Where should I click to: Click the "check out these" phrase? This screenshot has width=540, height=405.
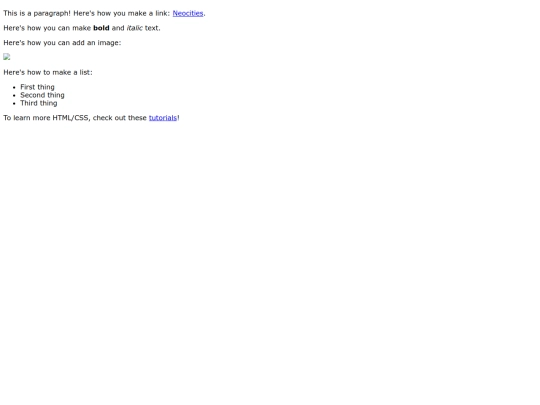point(120,118)
